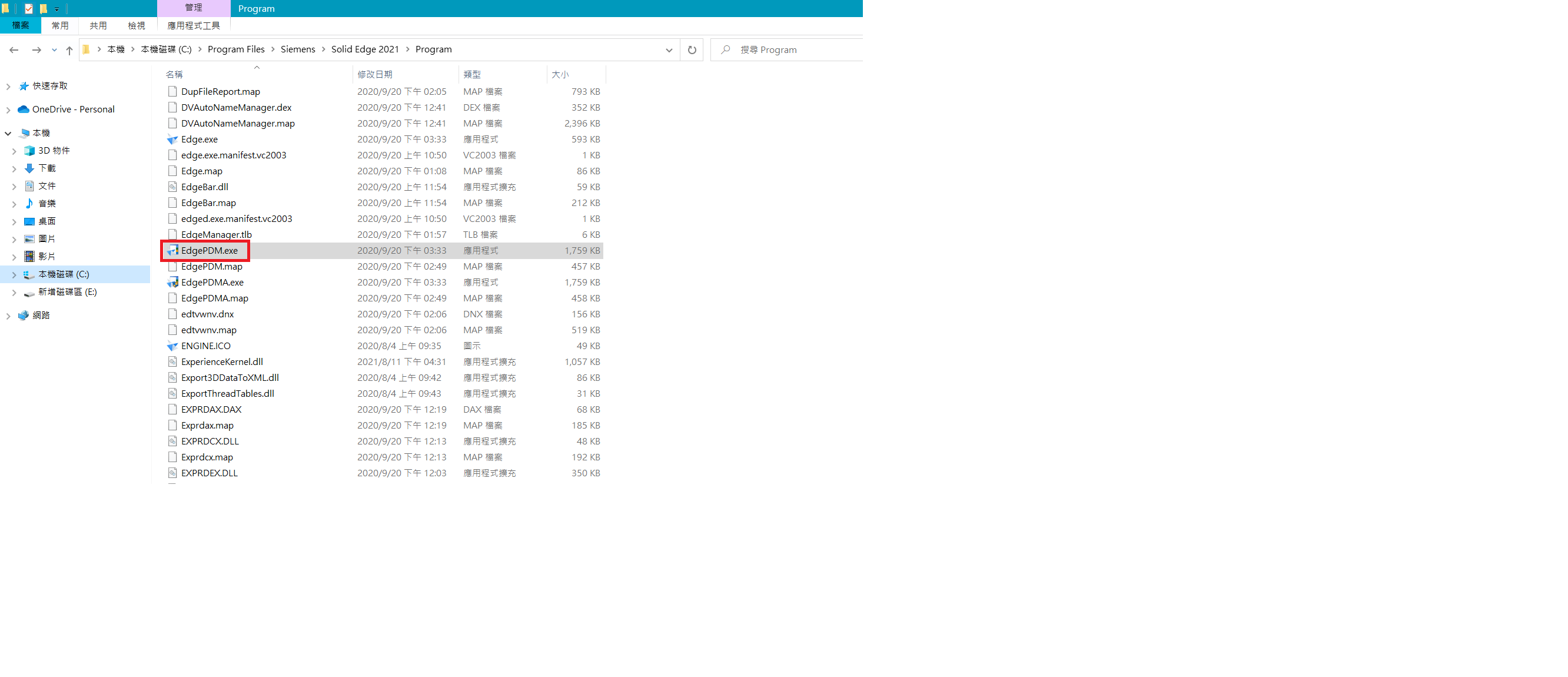Image resolution: width=1568 pixels, height=677 pixels.
Task: Switch to the 共用 ribbon tab
Action: point(98,25)
